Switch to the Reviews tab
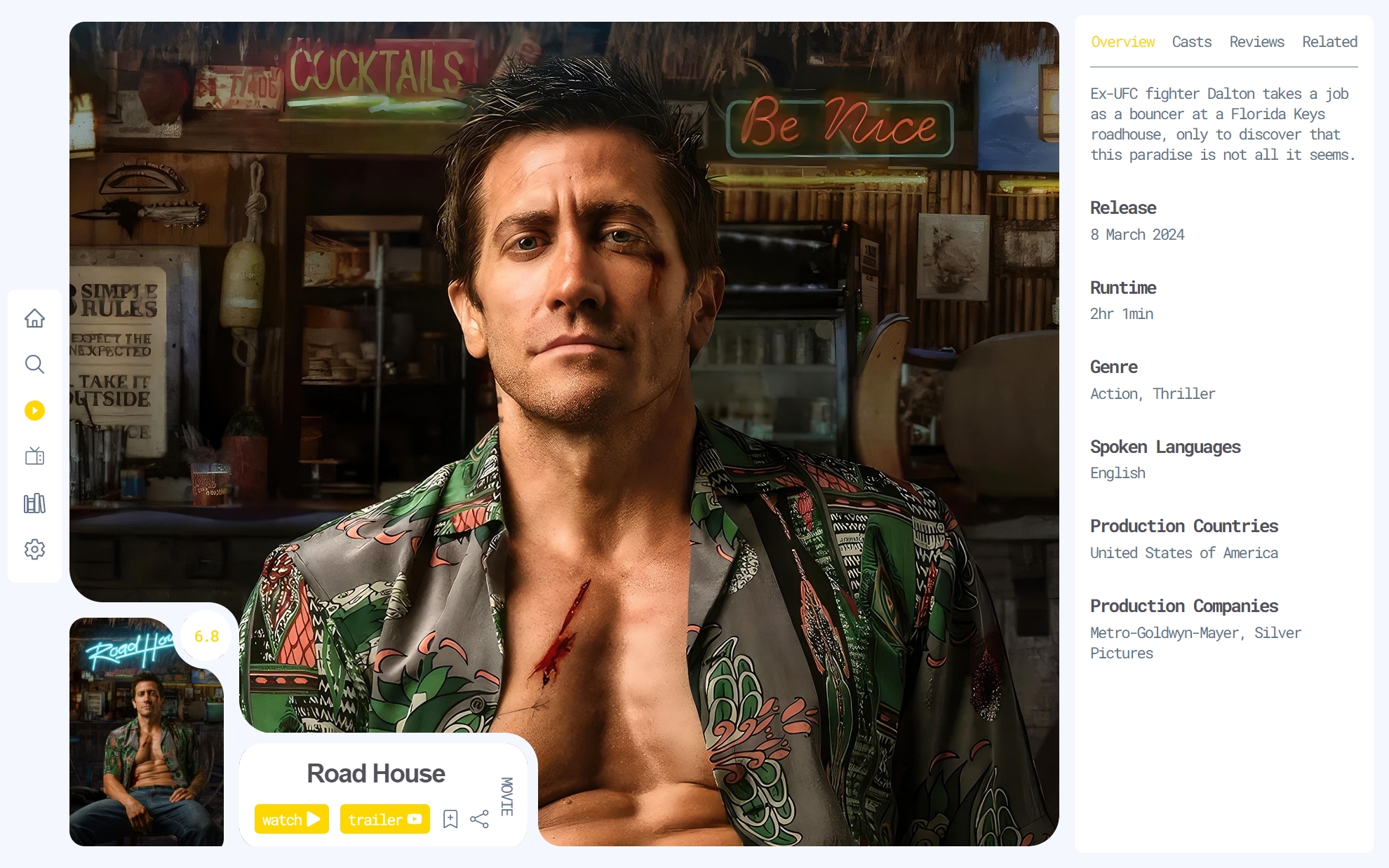This screenshot has height=868, width=1389. pyautogui.click(x=1256, y=42)
